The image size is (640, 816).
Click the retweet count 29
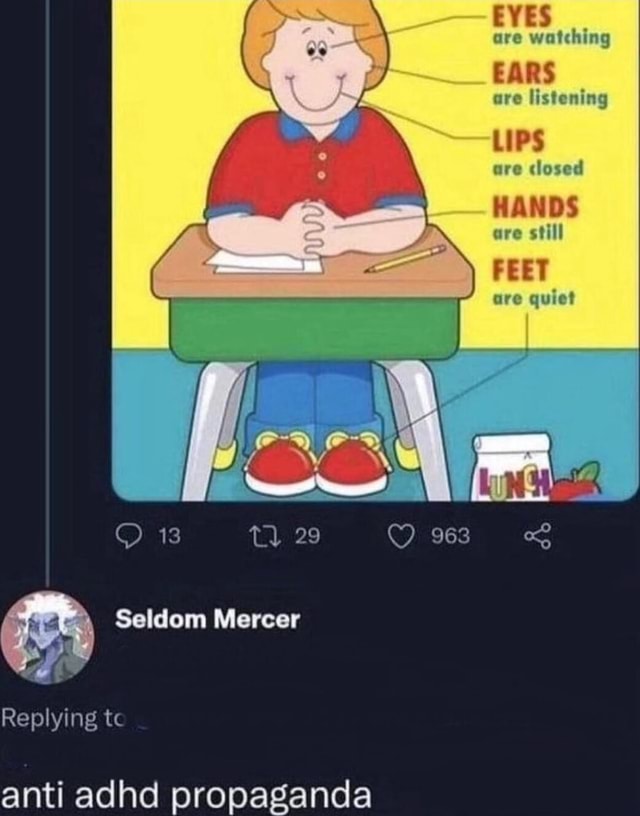point(307,539)
